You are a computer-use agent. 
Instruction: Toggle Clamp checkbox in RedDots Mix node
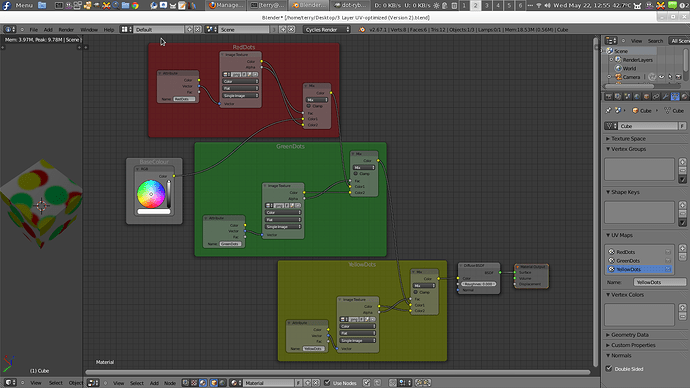pyautogui.click(x=309, y=106)
